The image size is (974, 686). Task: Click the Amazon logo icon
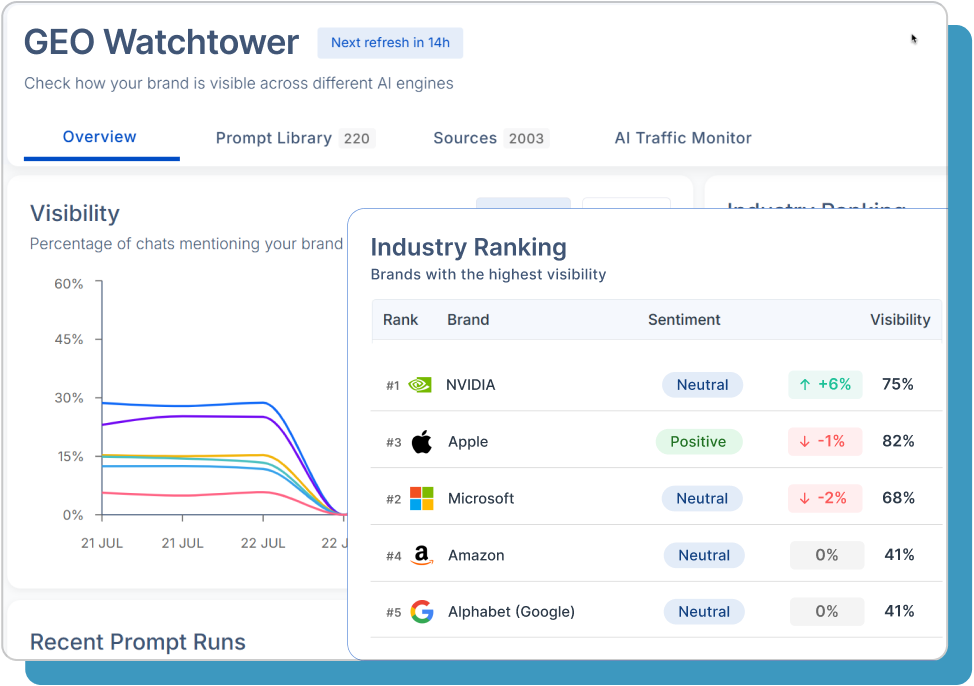click(422, 555)
